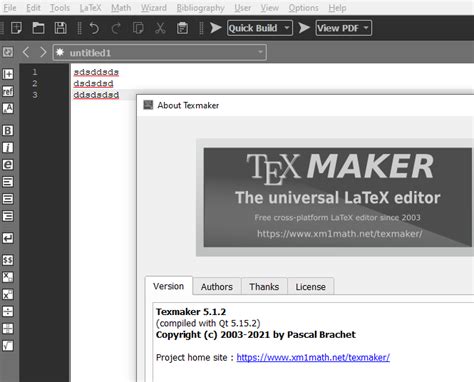Insert superscript from the sidebar
Screen dimensions: 474x382
coord(8,294)
